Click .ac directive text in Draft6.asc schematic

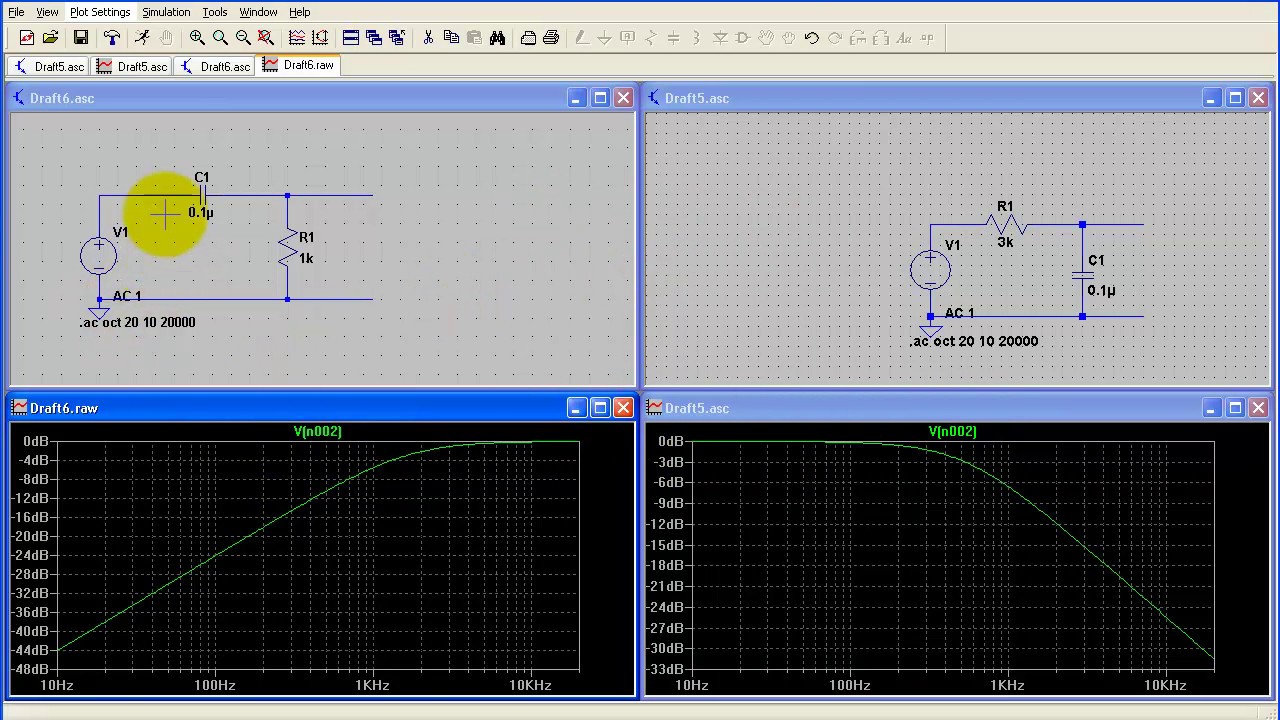point(138,322)
